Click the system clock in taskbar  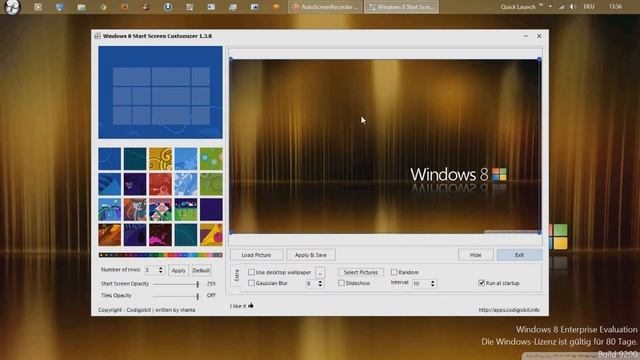click(x=615, y=7)
